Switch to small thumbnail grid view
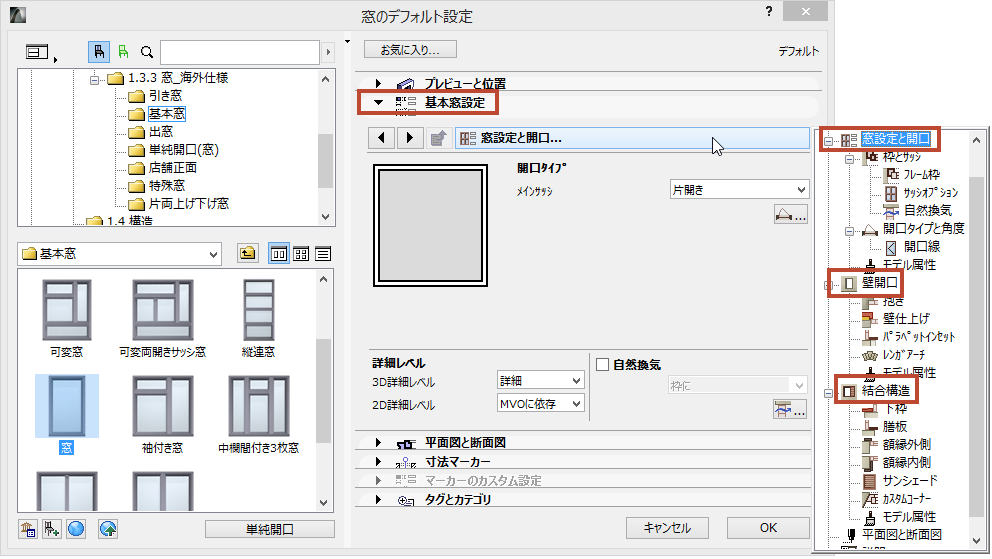 [x=301, y=254]
